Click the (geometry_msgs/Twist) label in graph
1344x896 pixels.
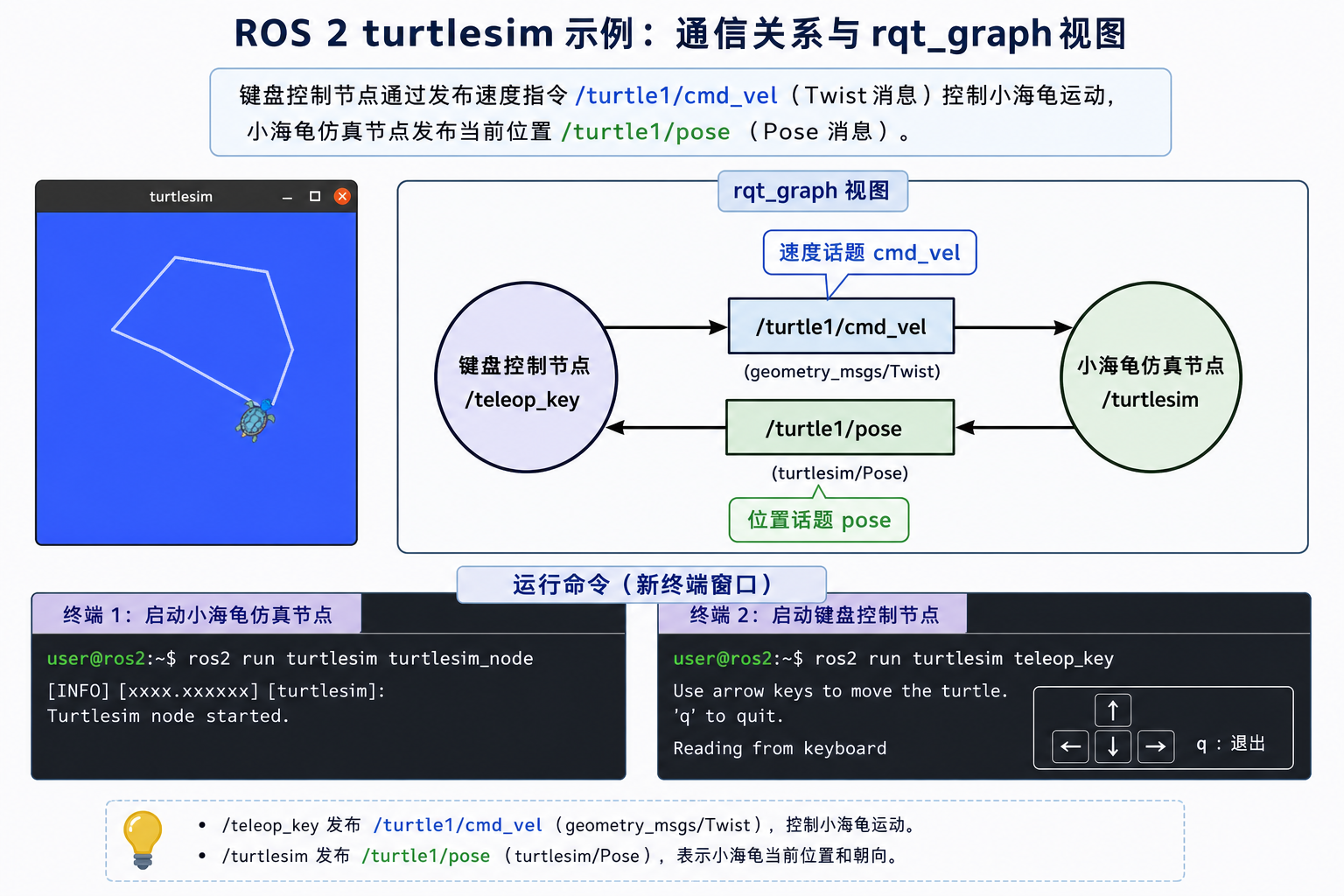tap(842, 371)
